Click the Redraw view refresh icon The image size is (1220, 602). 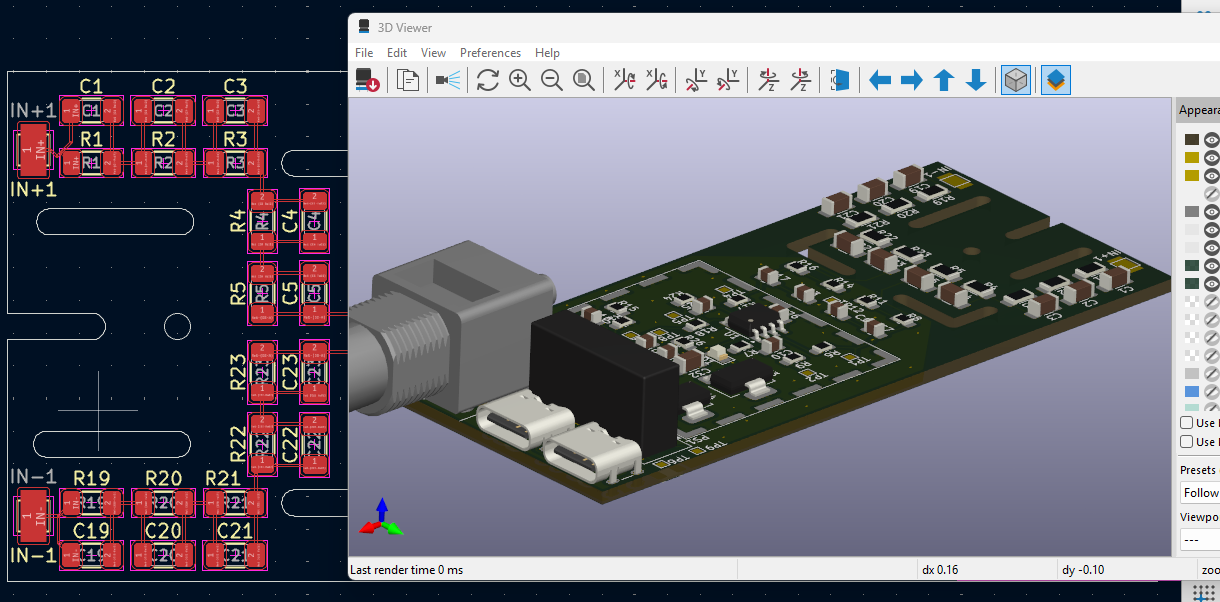pos(487,81)
